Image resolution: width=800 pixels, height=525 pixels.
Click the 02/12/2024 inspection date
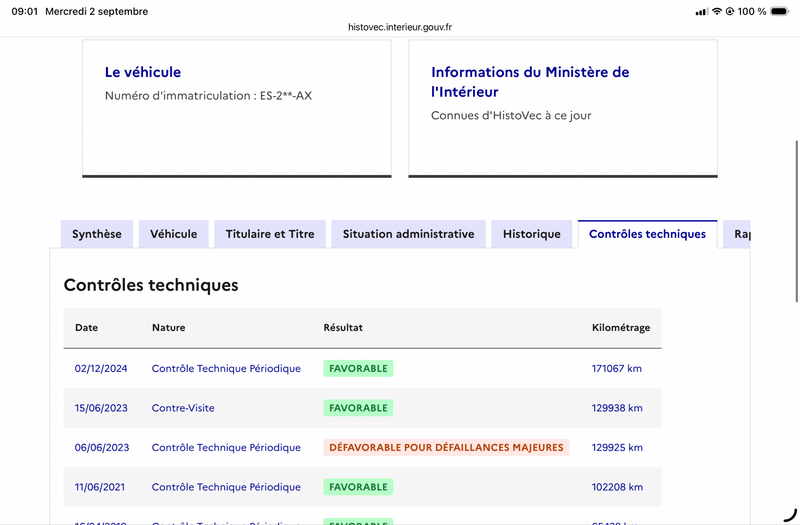101,368
